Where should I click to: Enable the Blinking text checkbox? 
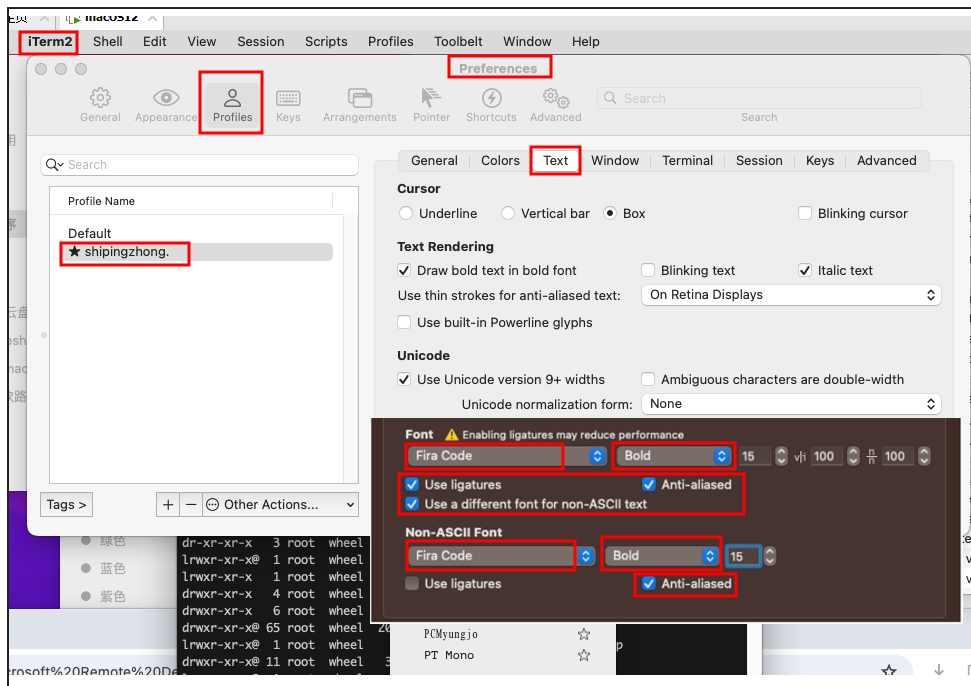(648, 271)
